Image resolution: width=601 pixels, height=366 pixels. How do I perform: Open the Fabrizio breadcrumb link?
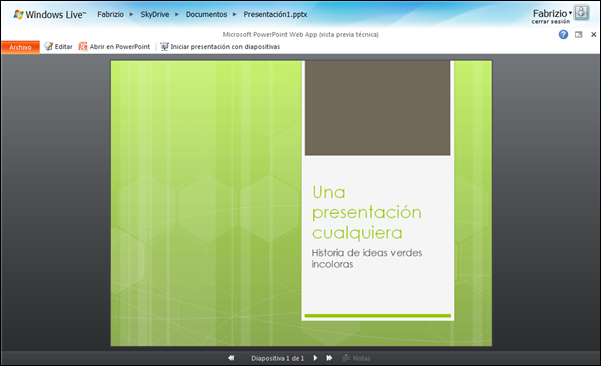tap(110, 14)
